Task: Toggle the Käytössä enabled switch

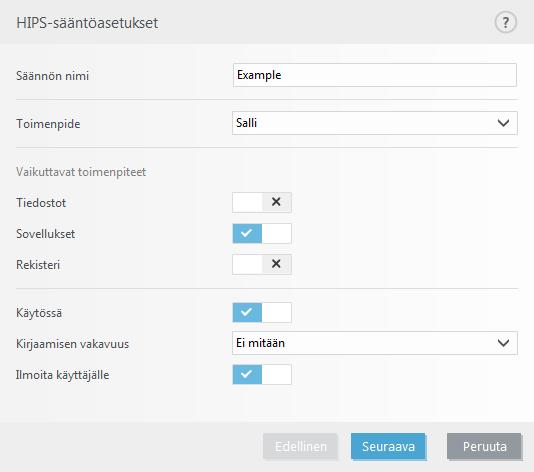Action: 262,312
